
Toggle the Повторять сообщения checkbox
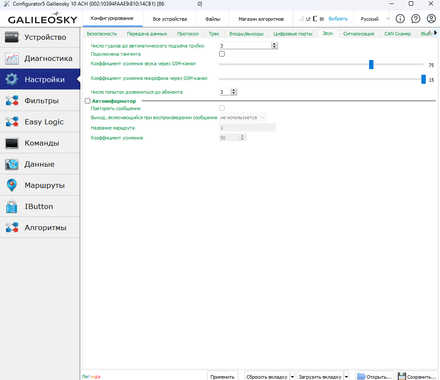click(222, 108)
